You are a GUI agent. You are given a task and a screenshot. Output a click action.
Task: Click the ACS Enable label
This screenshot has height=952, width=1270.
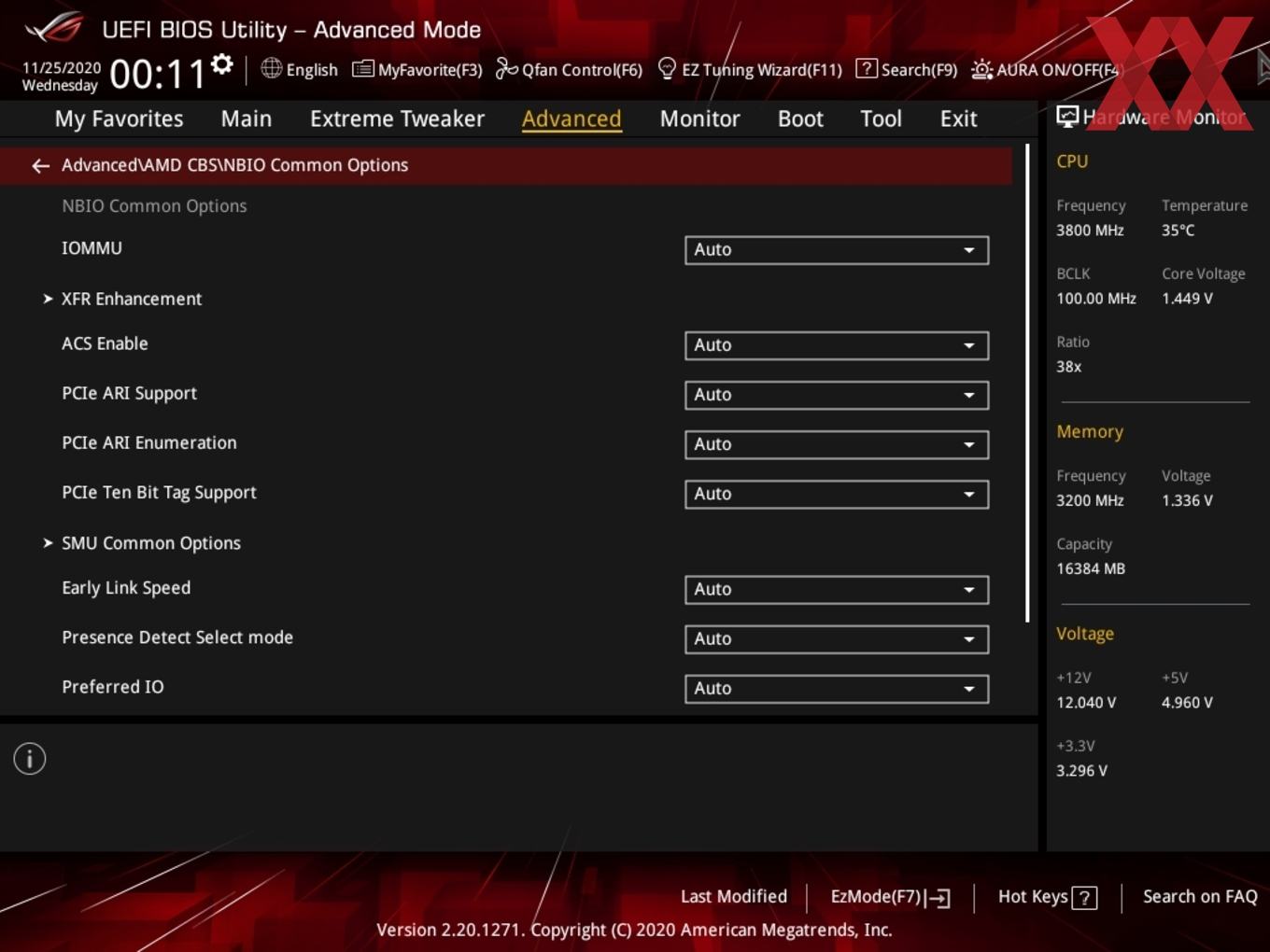click(x=105, y=343)
